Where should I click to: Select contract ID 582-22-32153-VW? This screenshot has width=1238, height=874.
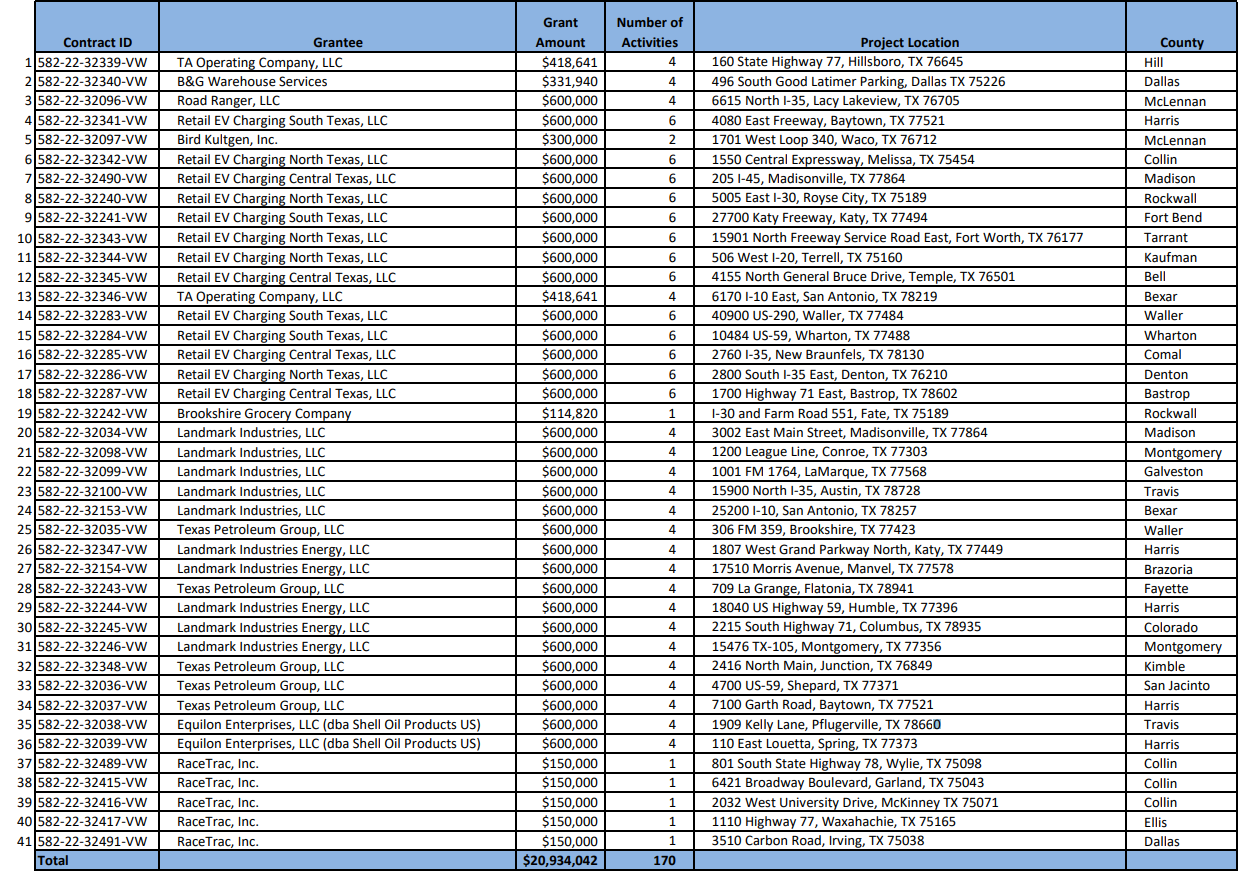point(91,511)
